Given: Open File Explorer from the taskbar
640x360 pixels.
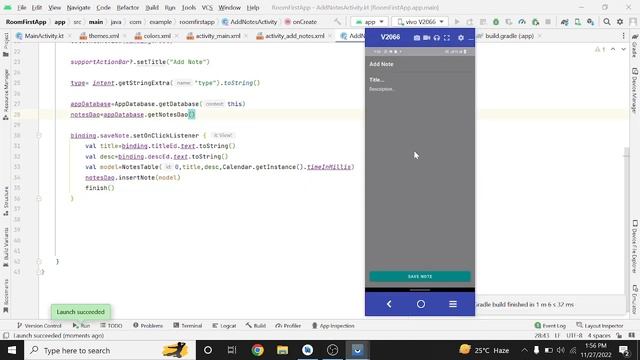Looking at the screenshot, I should 282,350.
